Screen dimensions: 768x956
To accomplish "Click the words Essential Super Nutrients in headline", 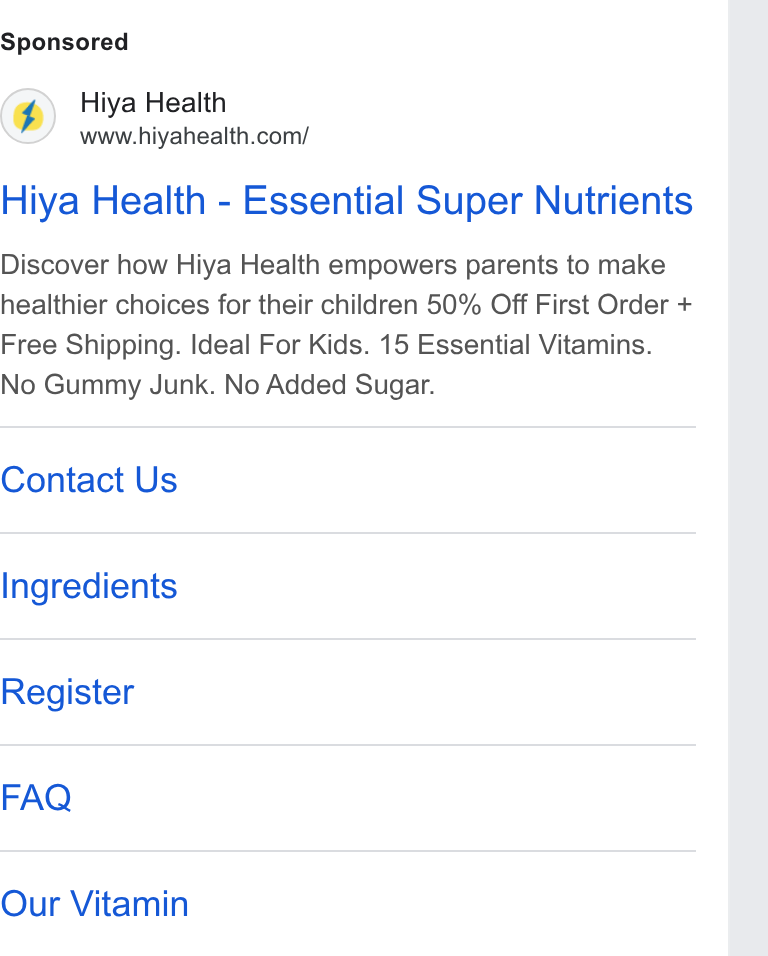I will pyautogui.click(x=468, y=201).
